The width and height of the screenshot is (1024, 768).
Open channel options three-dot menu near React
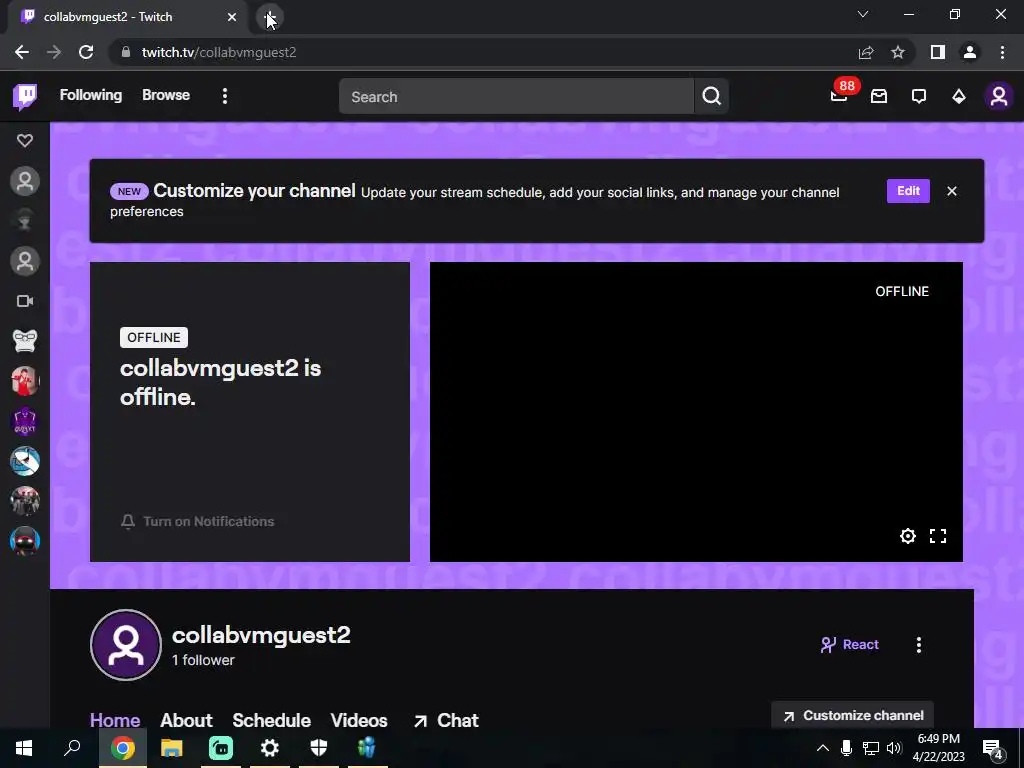[x=919, y=645]
